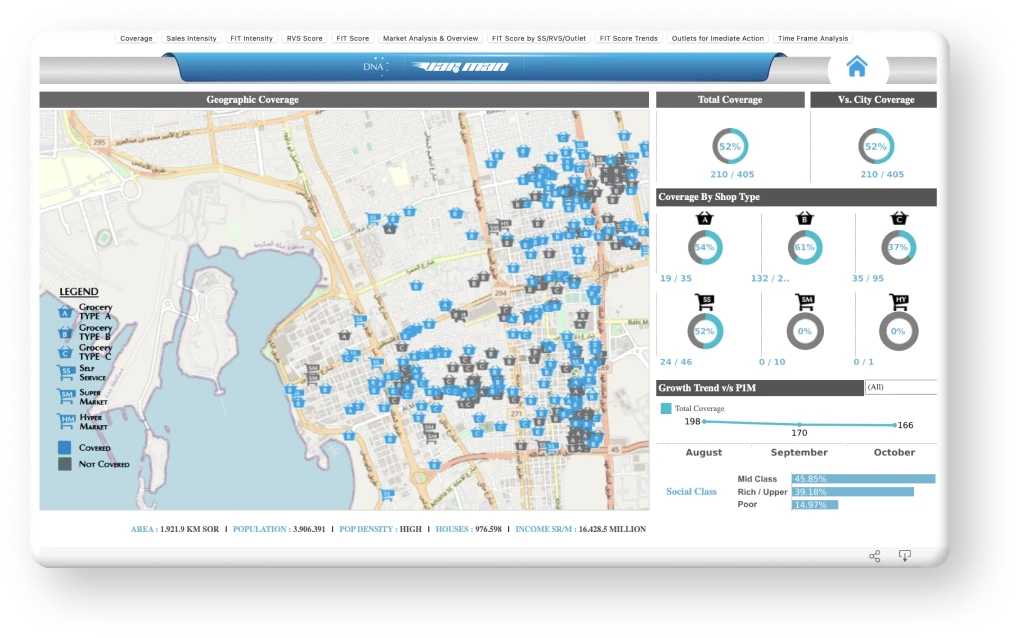Click the INCOME SR/M label in footer
The width and height of the screenshot is (1020, 638).
(x=545, y=529)
